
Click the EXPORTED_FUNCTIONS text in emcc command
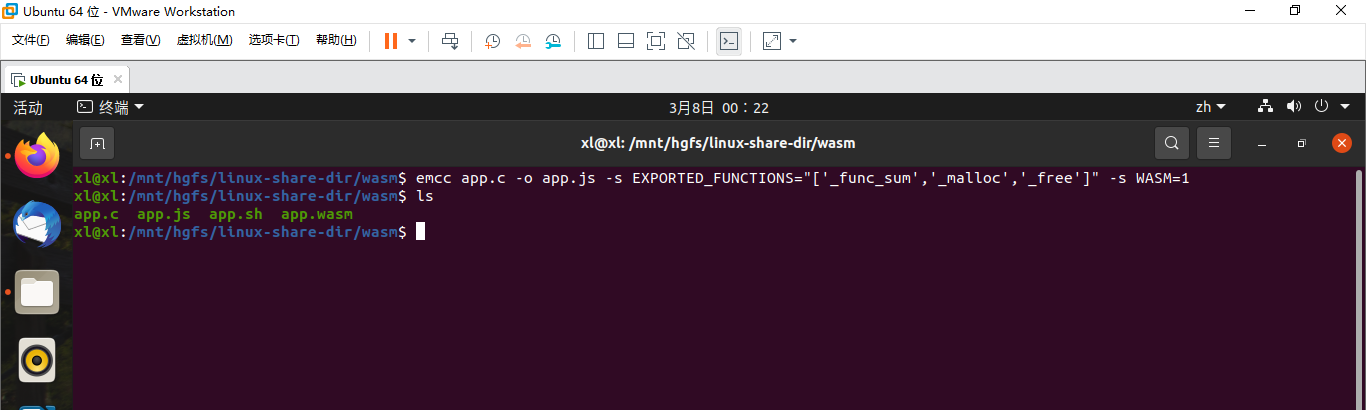706,178
